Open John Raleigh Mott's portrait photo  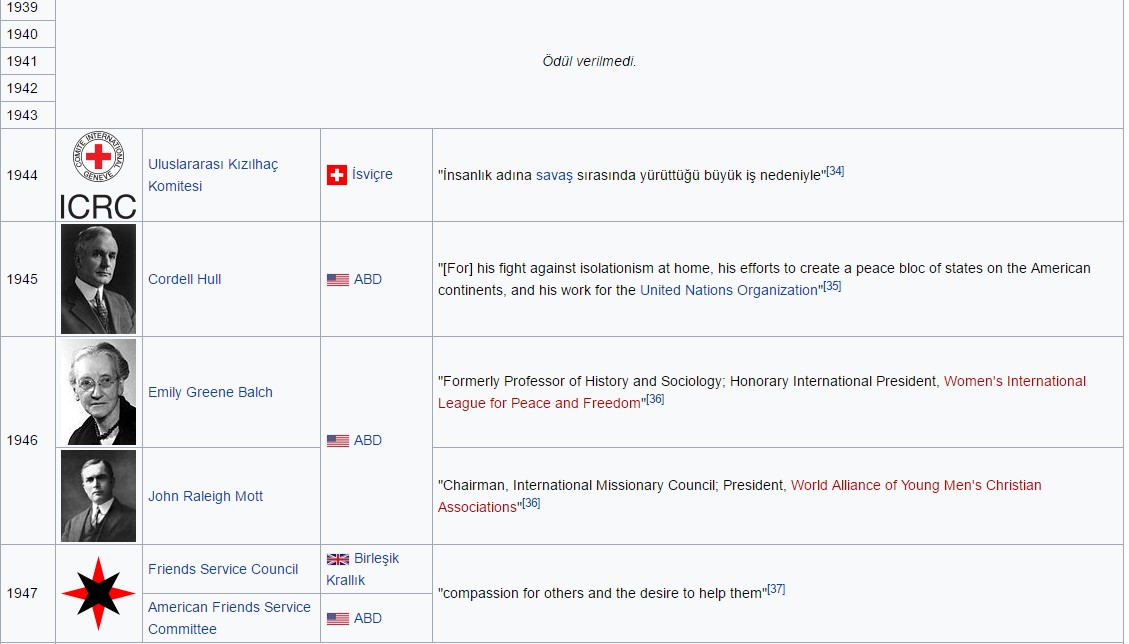point(98,496)
